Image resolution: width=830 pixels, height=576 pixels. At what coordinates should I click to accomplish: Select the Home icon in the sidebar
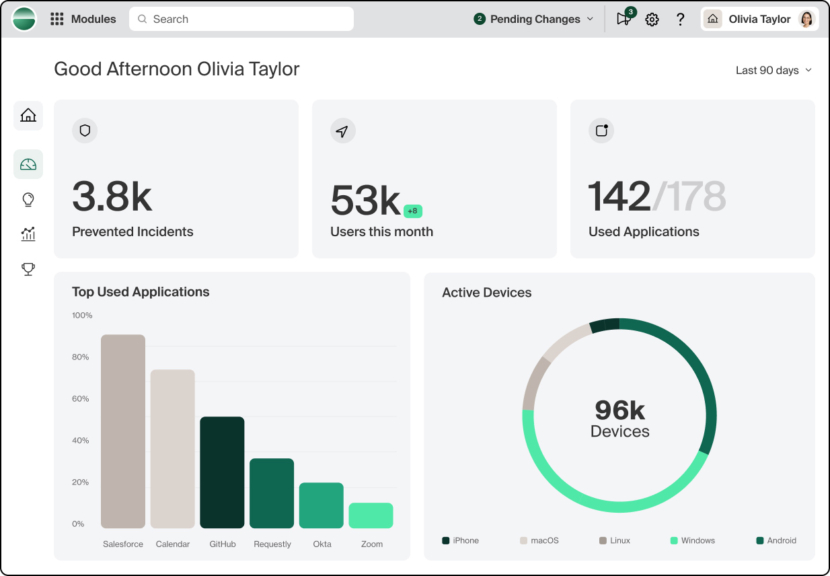coord(28,115)
